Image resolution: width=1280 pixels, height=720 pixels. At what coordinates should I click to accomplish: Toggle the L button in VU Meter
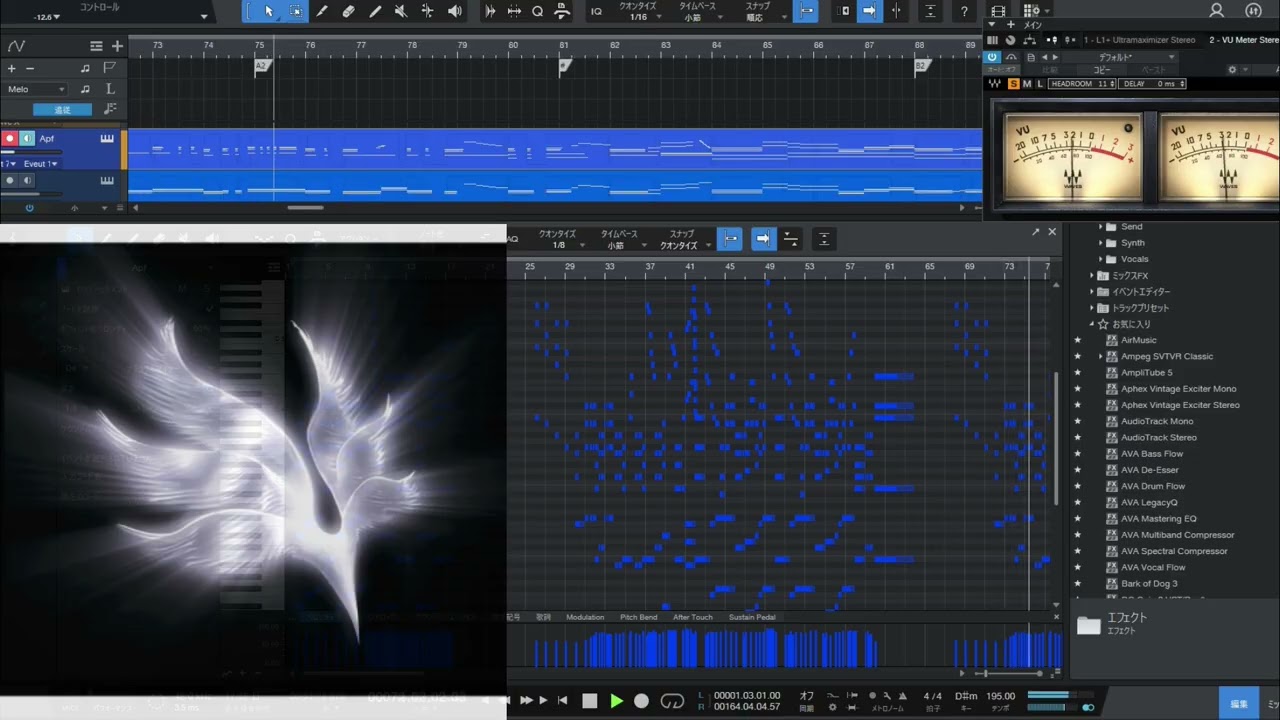[x=1039, y=84]
